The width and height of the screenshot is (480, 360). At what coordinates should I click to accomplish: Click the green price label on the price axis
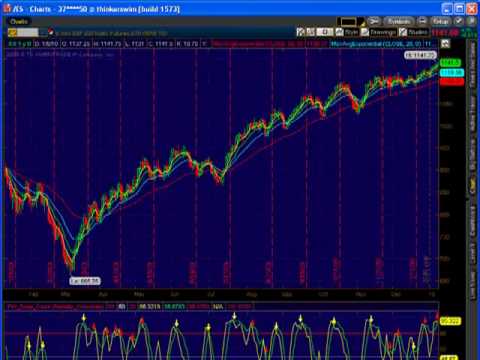450,63
